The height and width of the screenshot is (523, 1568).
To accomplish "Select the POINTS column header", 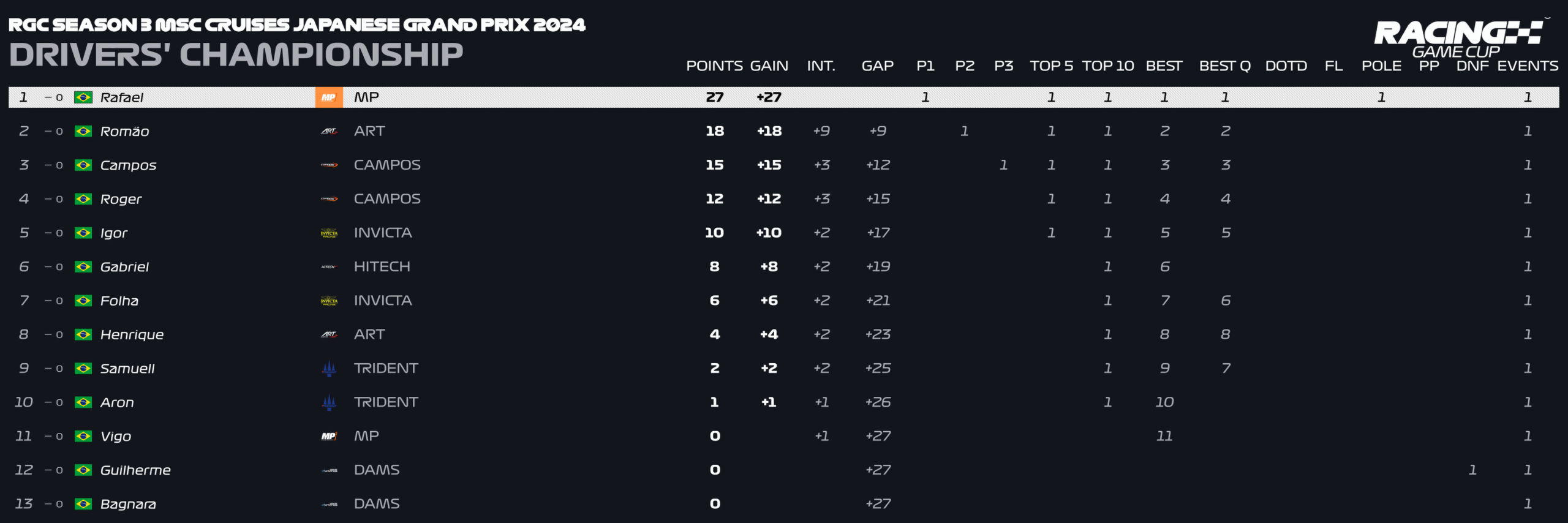I will point(714,66).
